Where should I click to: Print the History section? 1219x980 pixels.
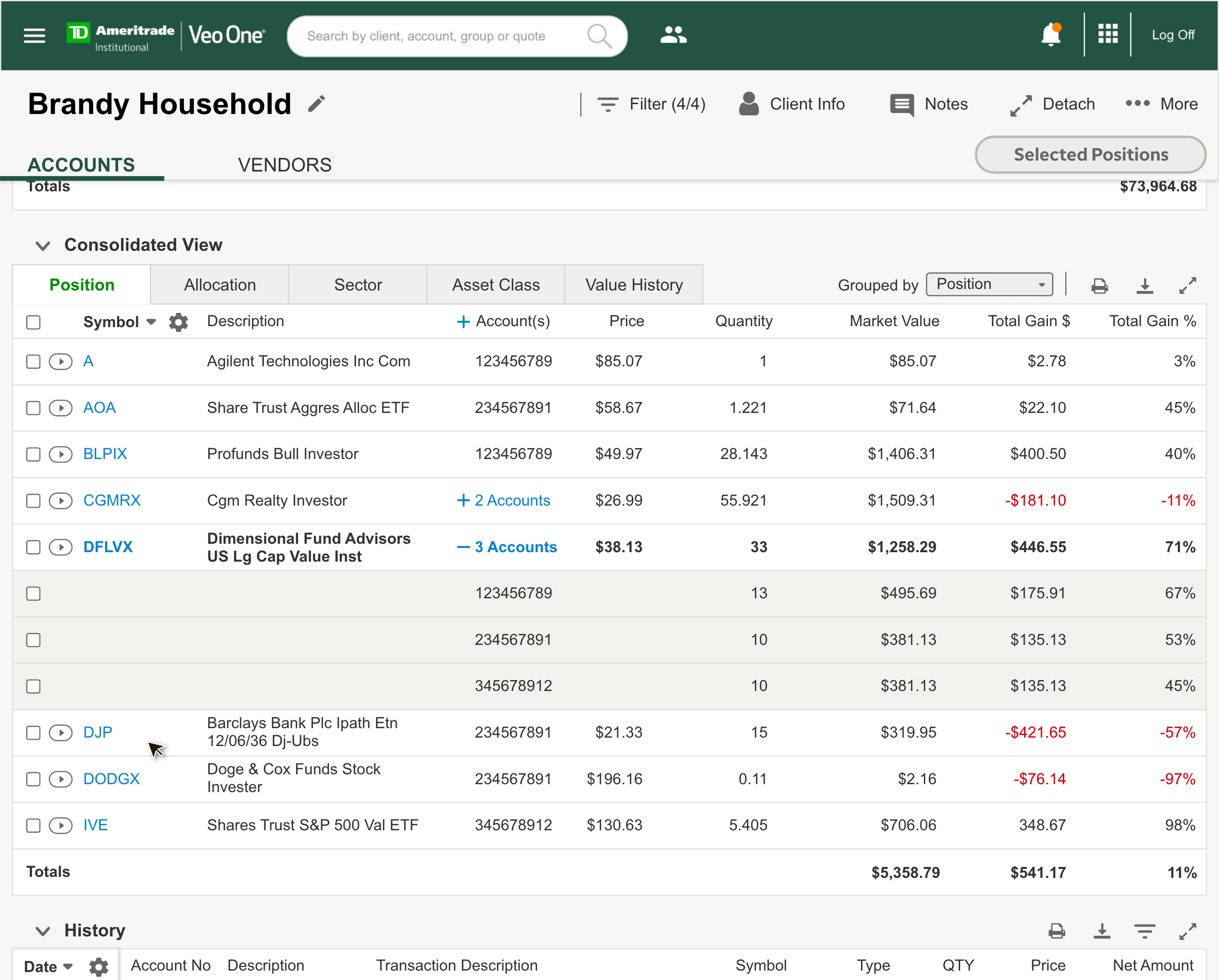(x=1057, y=930)
